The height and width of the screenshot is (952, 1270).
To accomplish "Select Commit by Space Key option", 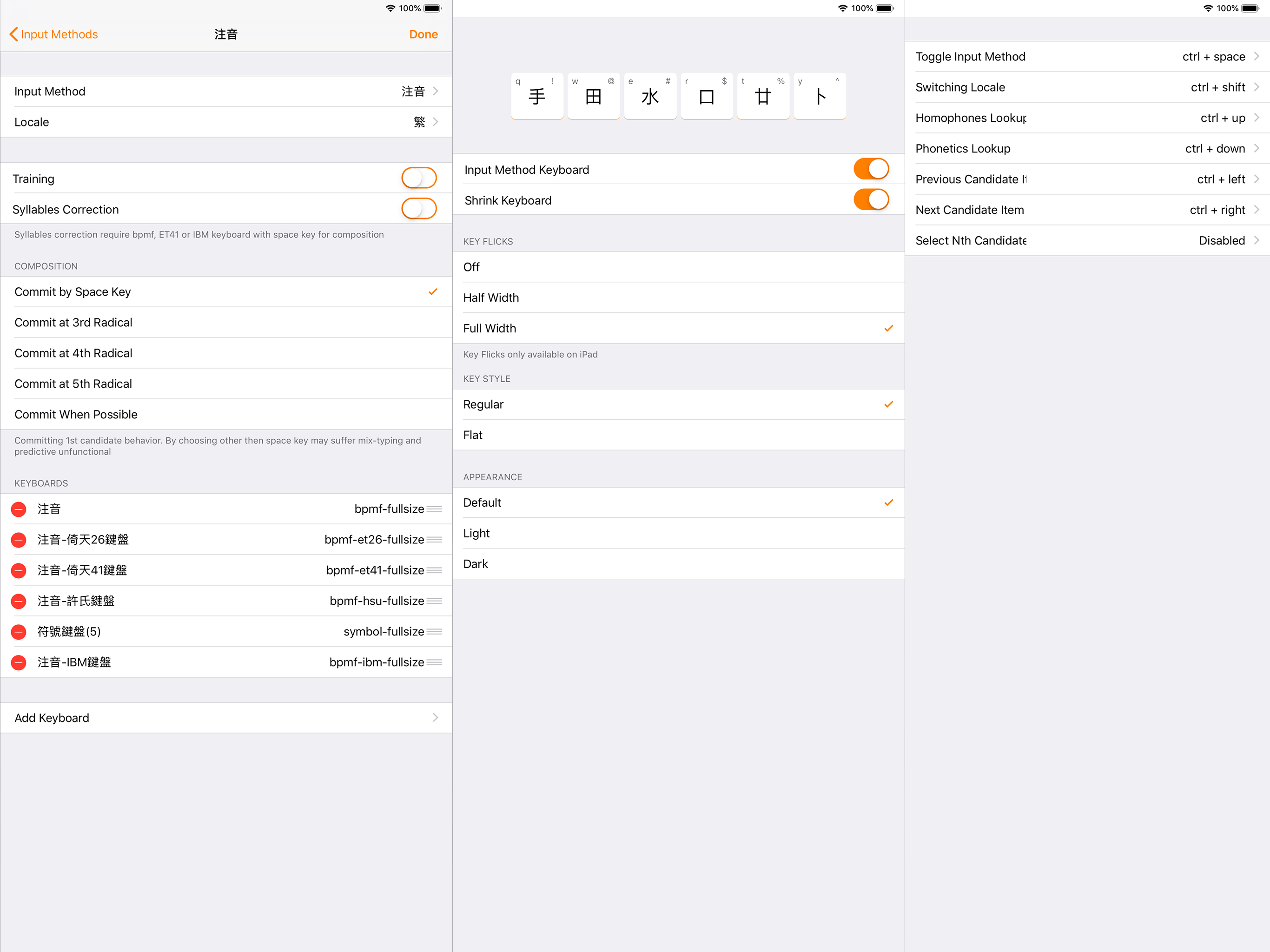I will pos(226,291).
